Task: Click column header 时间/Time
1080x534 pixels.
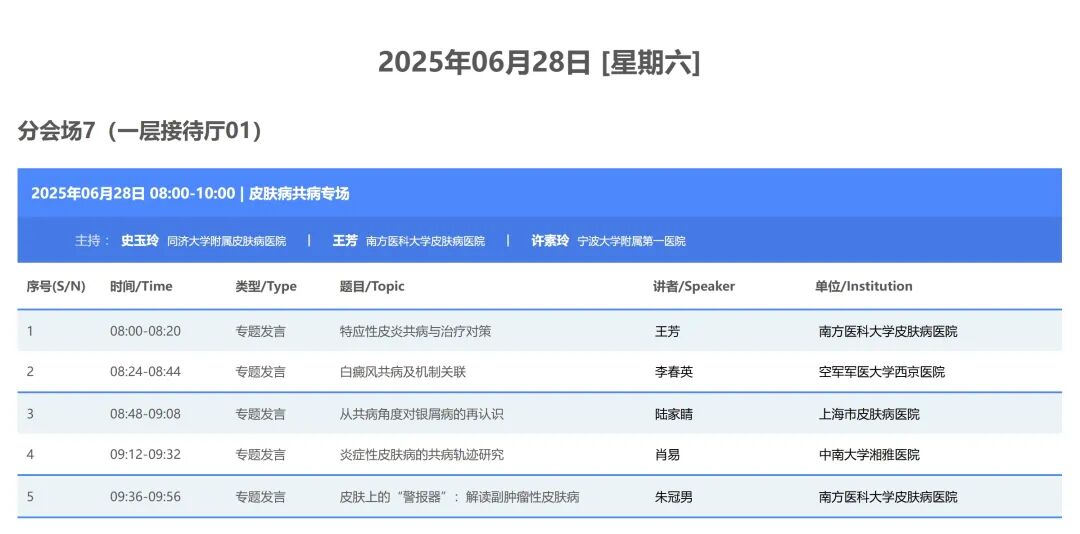Action: (x=141, y=287)
